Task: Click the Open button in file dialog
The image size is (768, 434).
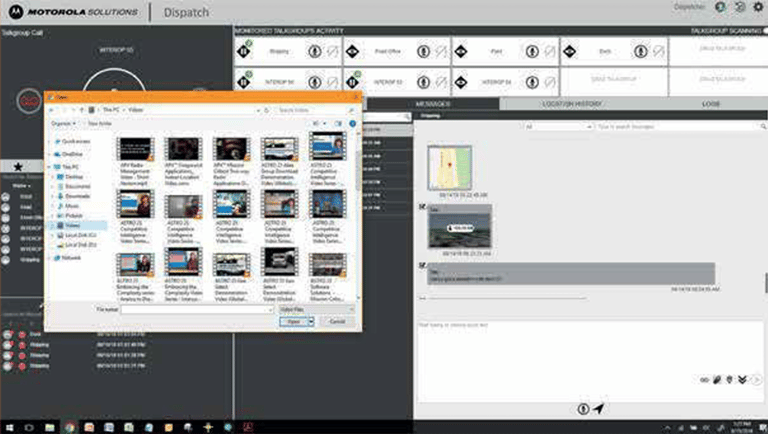Action: (x=294, y=322)
